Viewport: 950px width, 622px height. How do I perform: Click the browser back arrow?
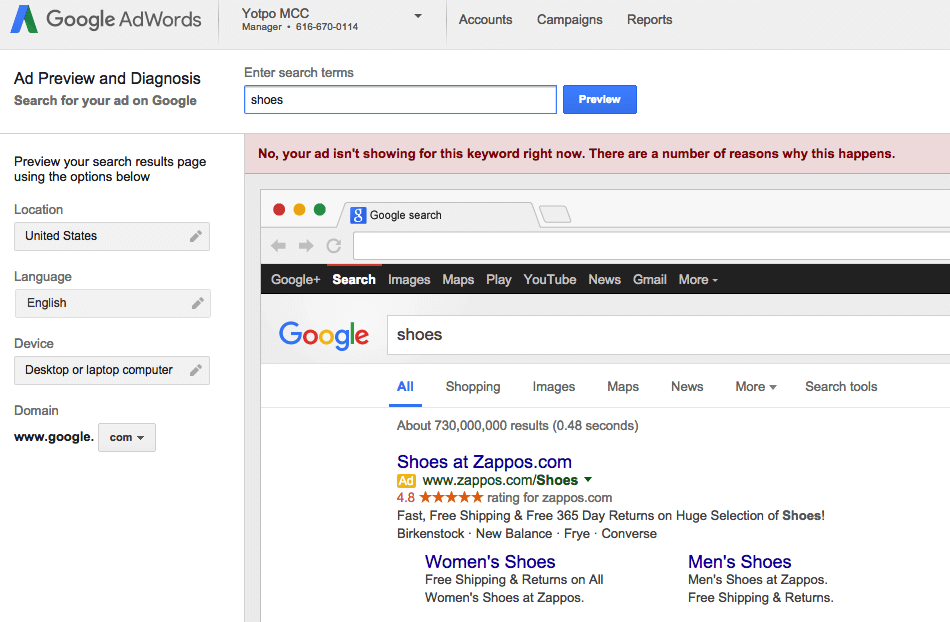[278, 245]
